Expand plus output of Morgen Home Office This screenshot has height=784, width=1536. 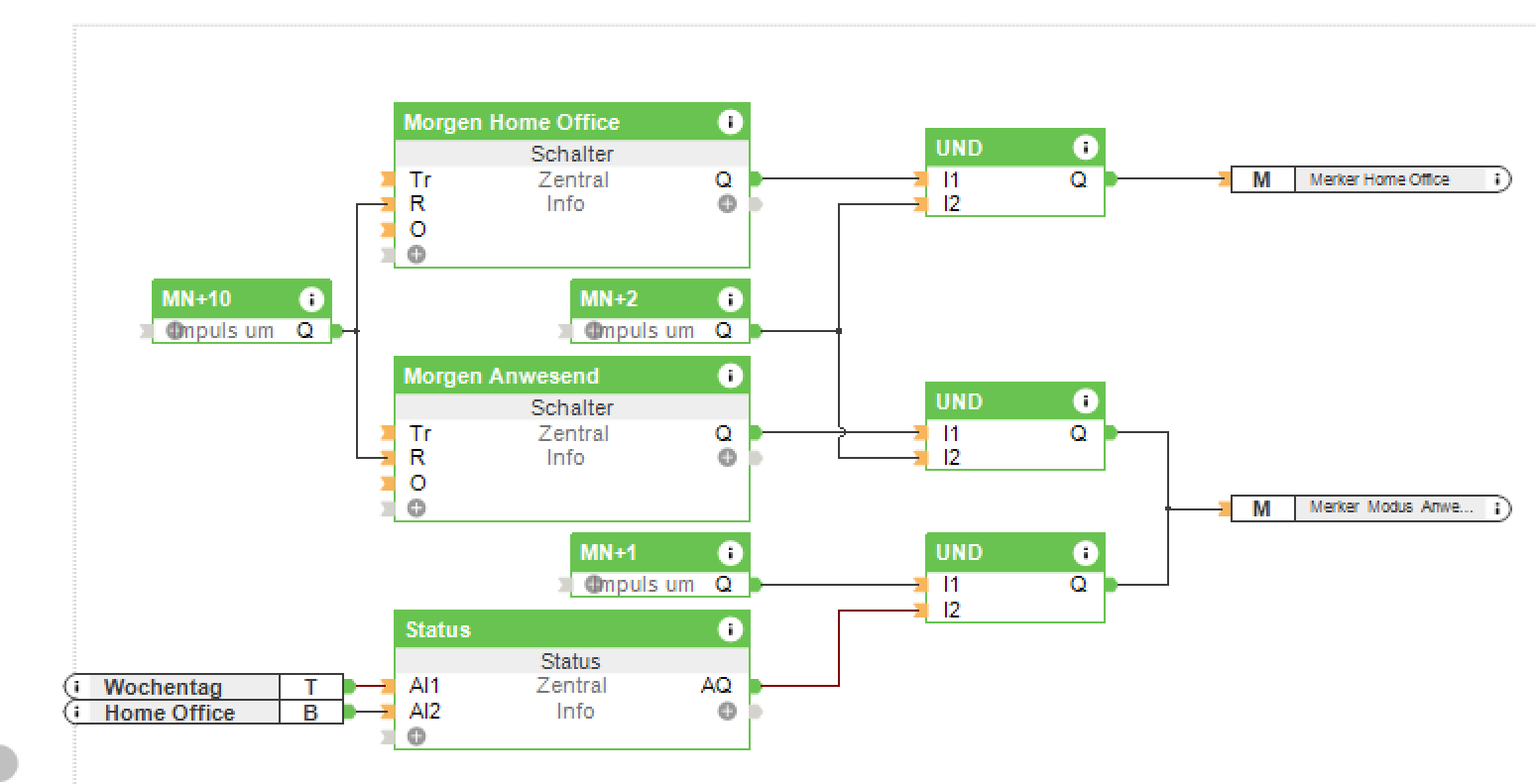coord(728,203)
